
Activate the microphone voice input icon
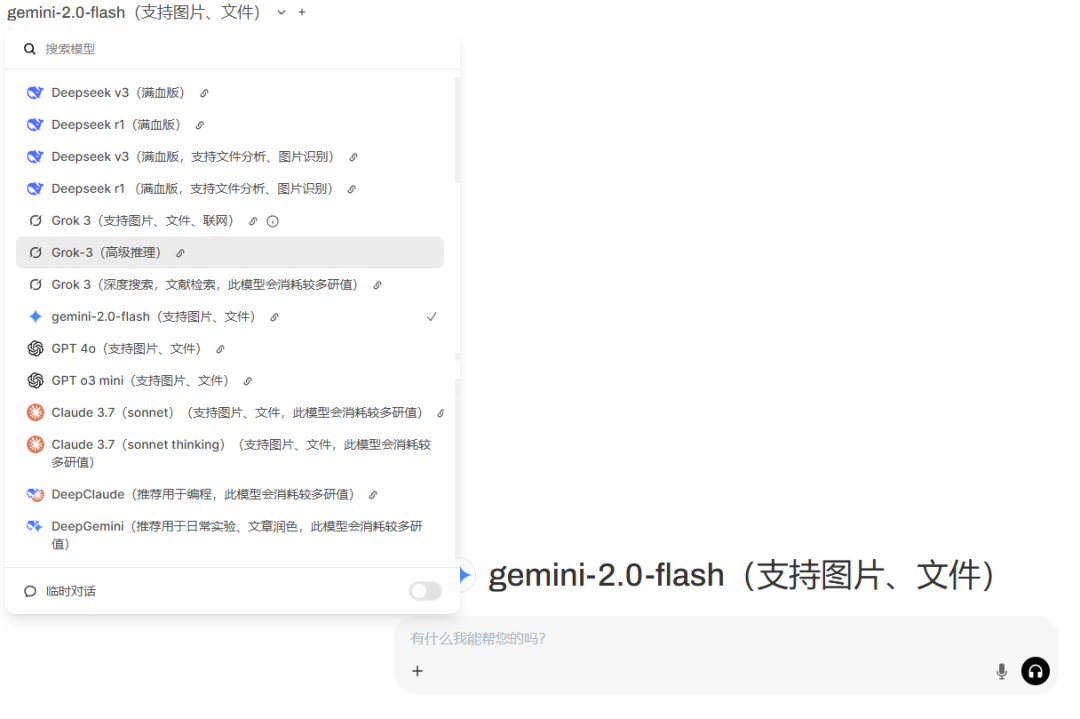(1001, 671)
